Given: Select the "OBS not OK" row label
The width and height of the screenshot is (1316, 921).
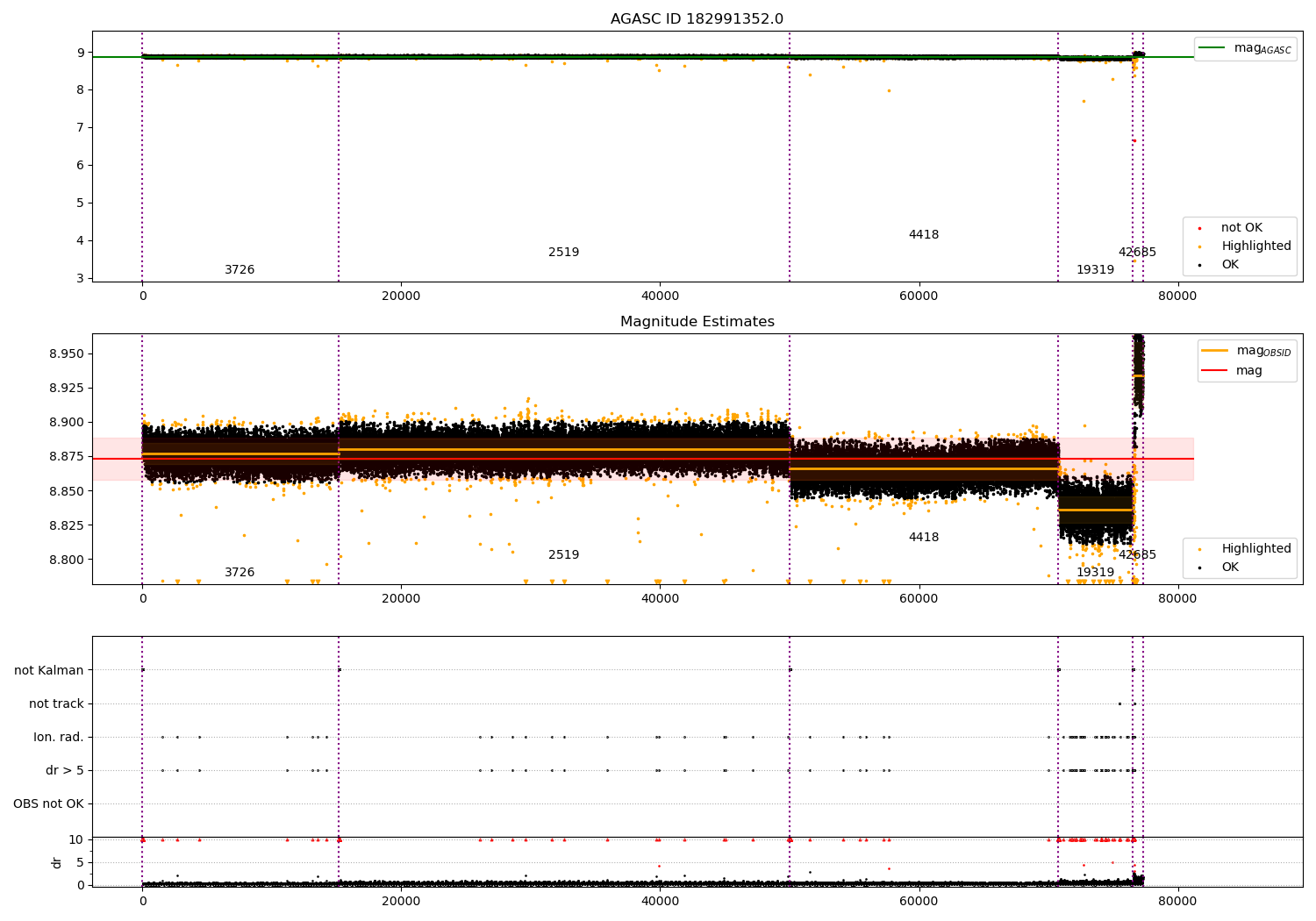Looking at the screenshot, I should [48, 803].
